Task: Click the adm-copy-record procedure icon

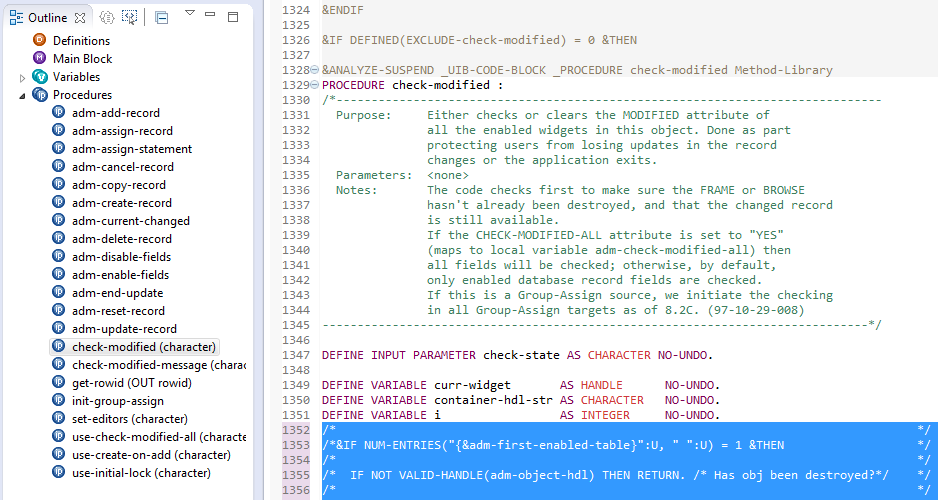Action: [59, 184]
